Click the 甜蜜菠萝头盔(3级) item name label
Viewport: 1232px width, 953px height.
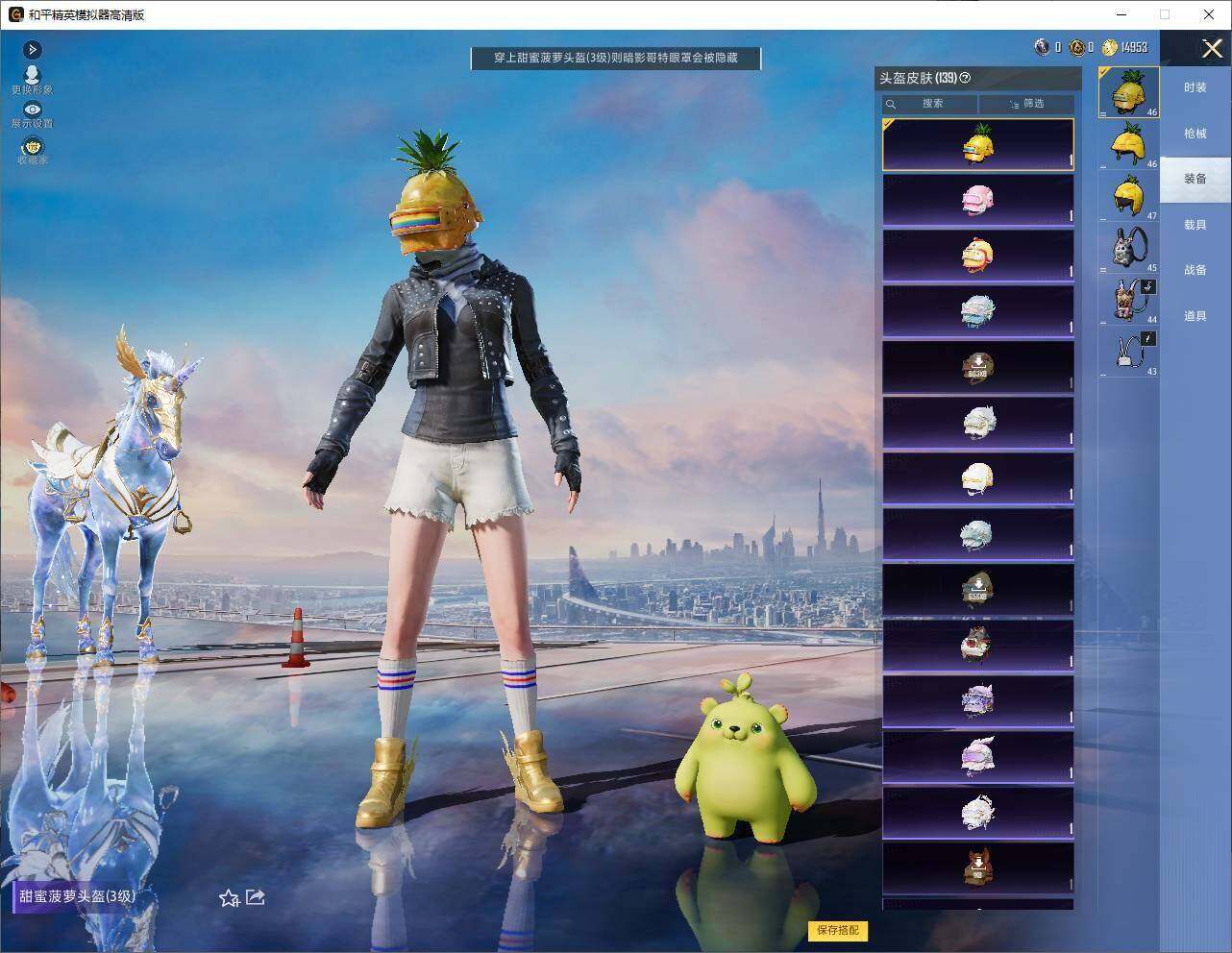pyautogui.click(x=77, y=896)
